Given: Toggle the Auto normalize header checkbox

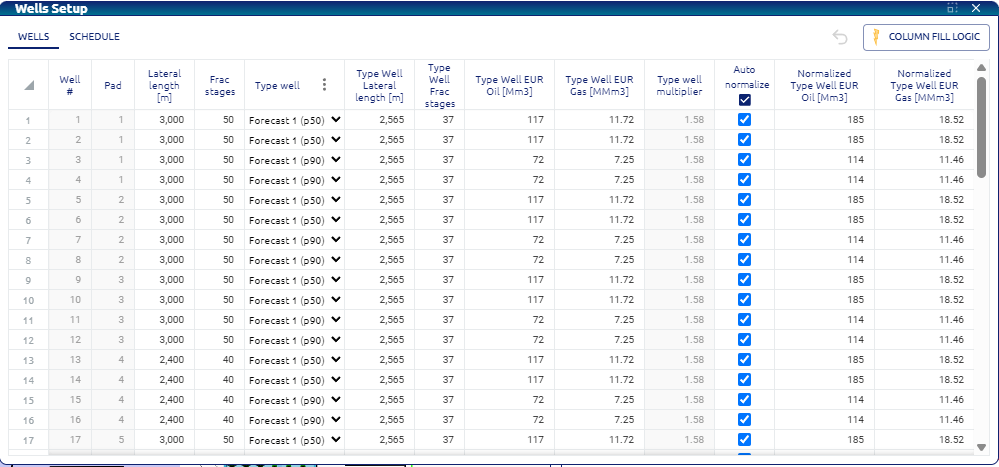Looking at the screenshot, I should (744, 100).
